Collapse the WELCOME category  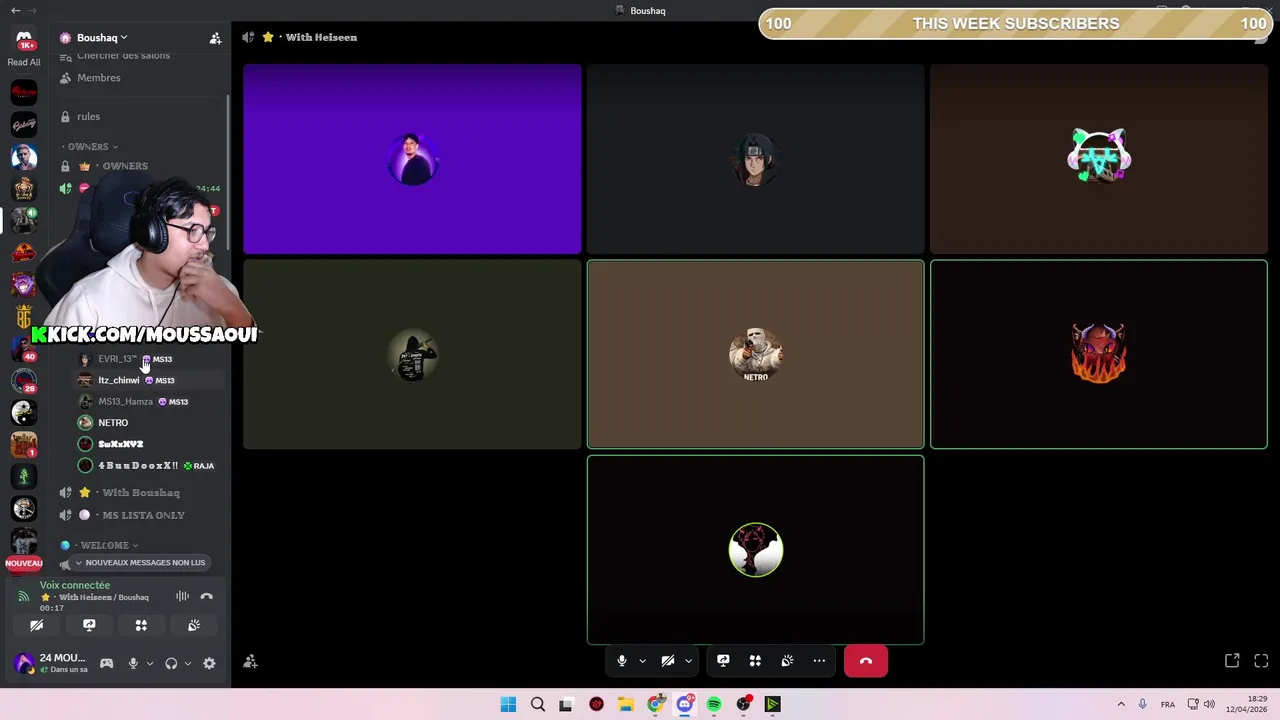click(104, 545)
